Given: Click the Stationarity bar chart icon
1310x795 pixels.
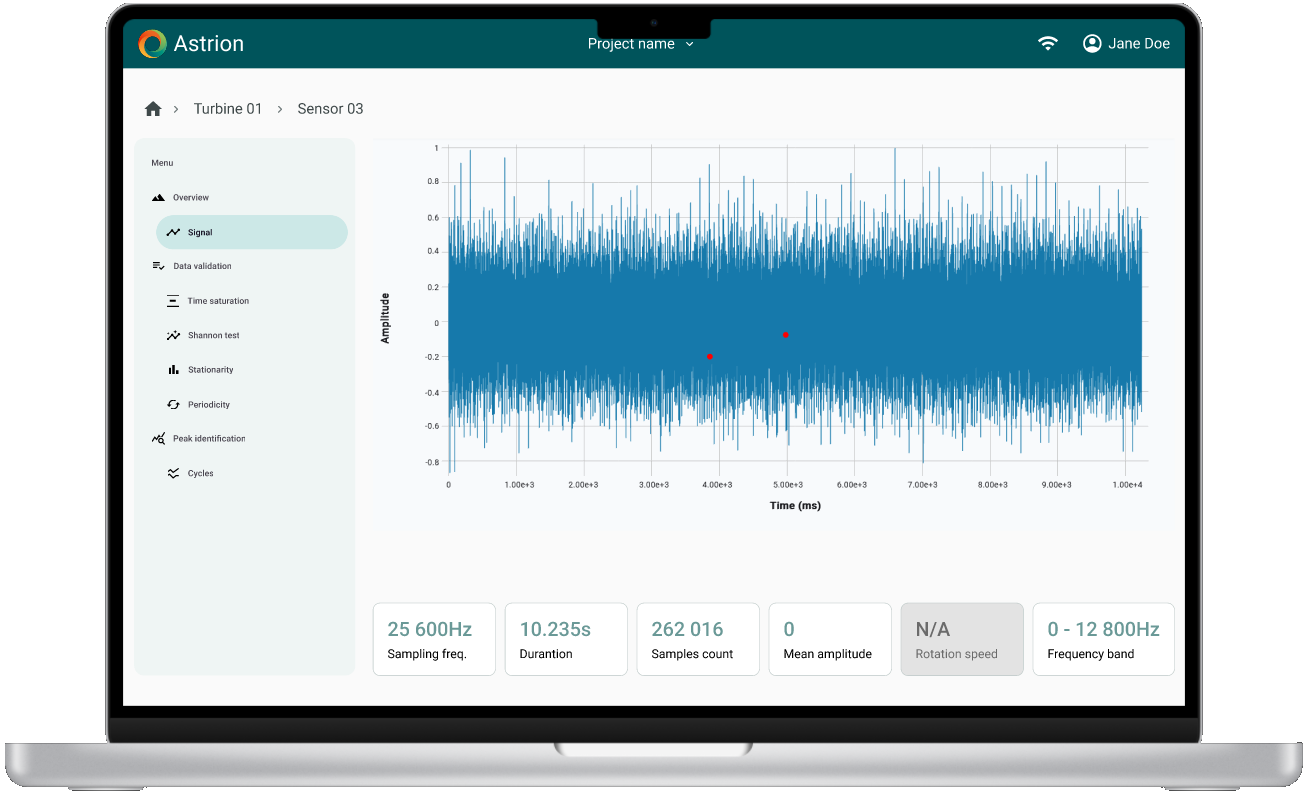Looking at the screenshot, I should (173, 370).
